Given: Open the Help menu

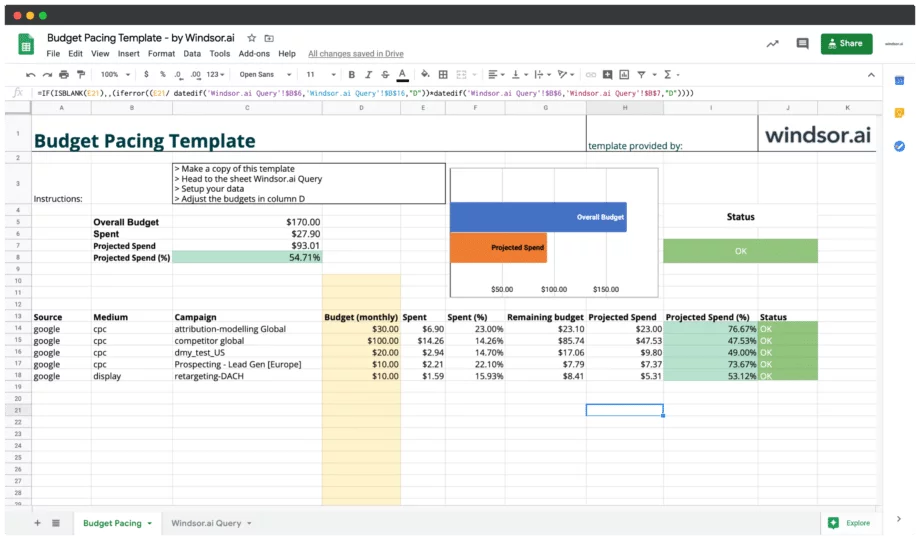Looking at the screenshot, I should [x=287, y=53].
